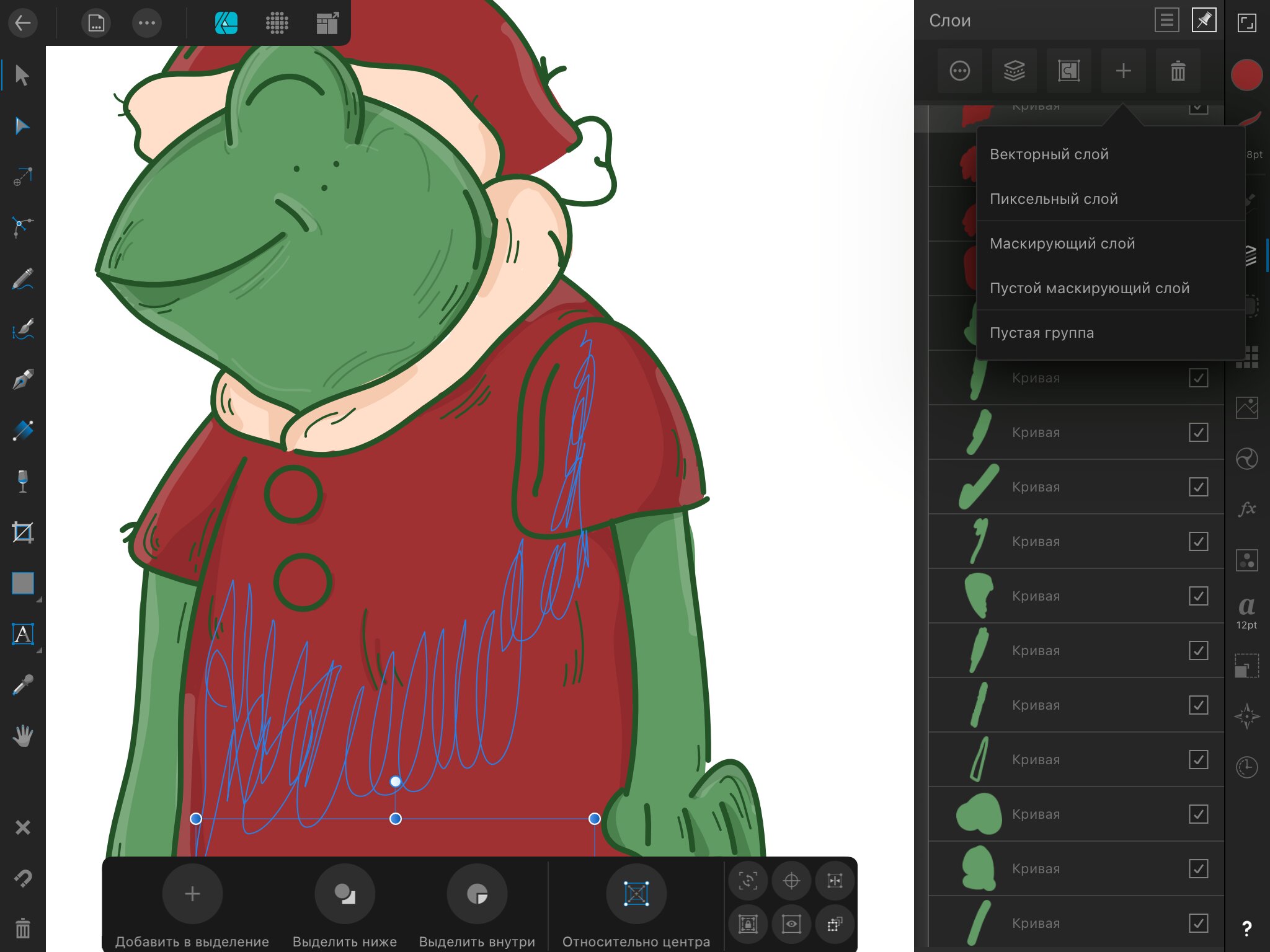Open the Export persona icon
The height and width of the screenshot is (952, 1270).
(327, 23)
